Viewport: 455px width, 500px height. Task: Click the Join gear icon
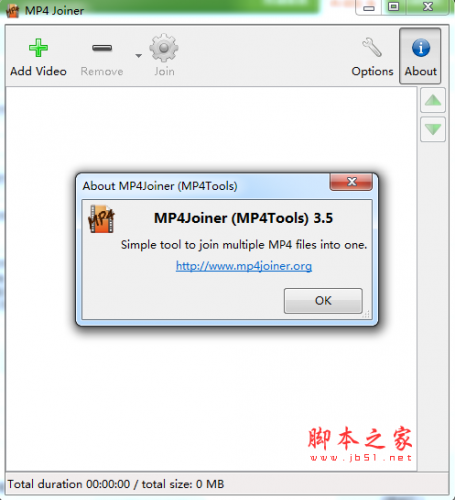pyautogui.click(x=164, y=48)
